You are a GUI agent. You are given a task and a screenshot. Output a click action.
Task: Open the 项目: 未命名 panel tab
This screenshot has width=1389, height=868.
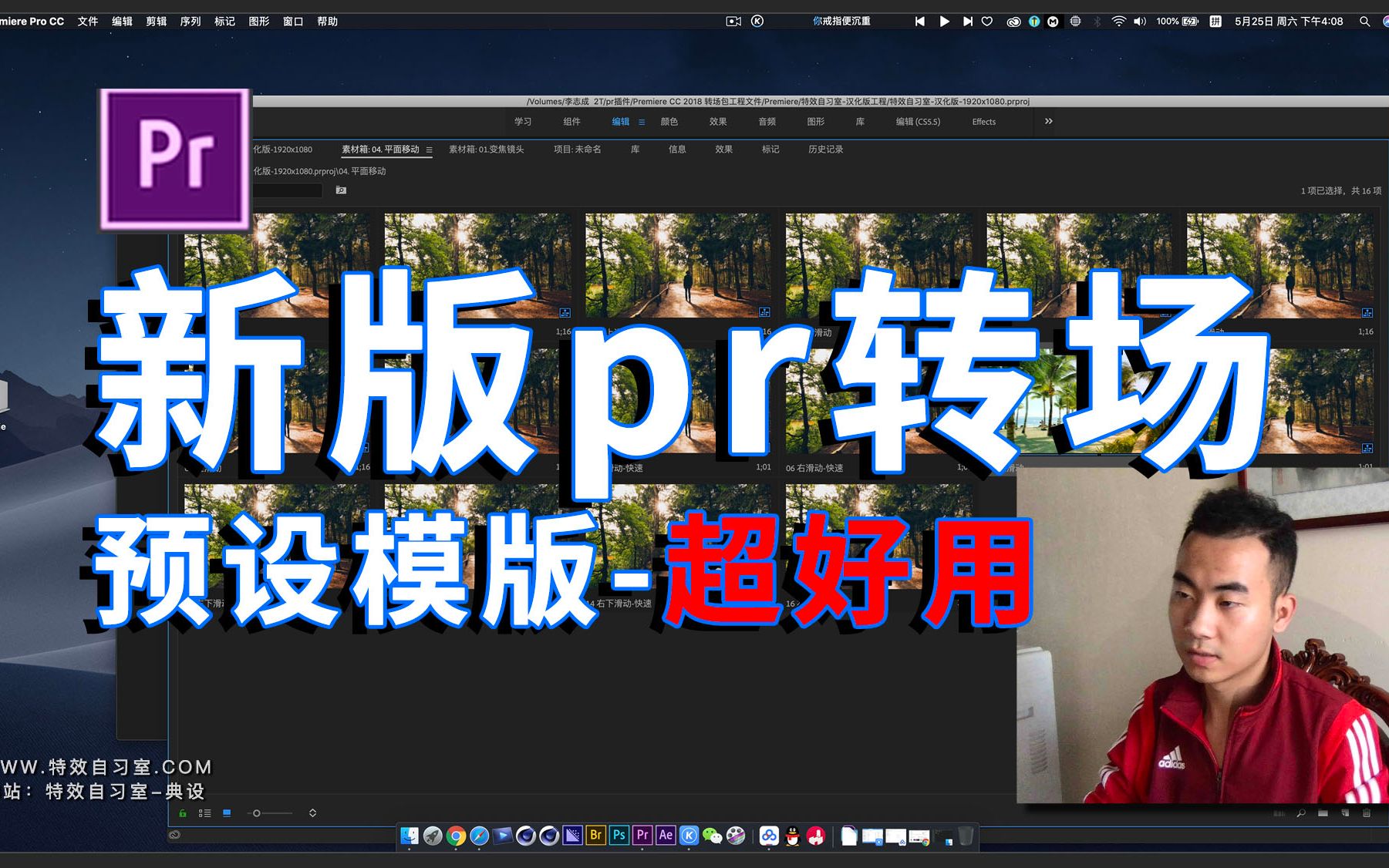[x=577, y=150]
